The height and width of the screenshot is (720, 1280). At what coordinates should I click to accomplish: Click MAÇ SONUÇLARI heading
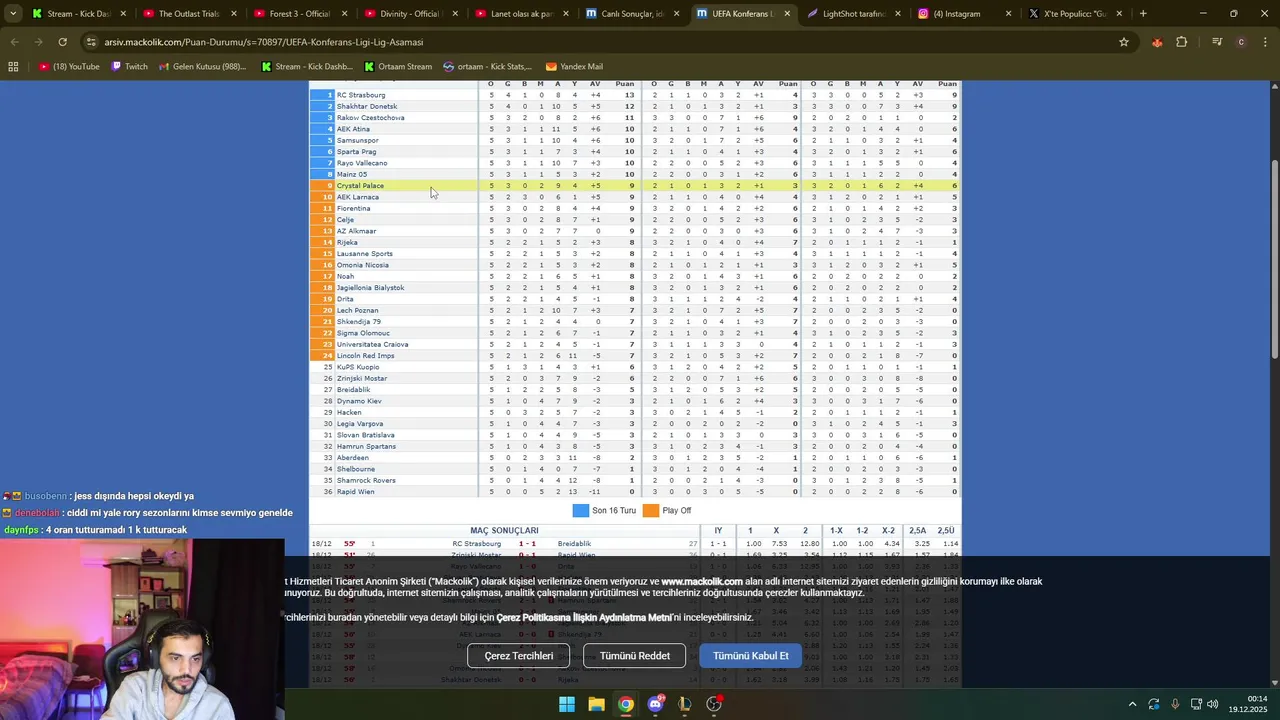pyautogui.click(x=504, y=530)
